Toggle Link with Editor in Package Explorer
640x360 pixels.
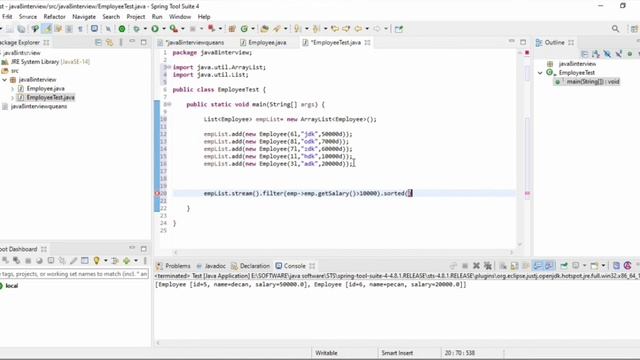pyautogui.click(x=109, y=42)
